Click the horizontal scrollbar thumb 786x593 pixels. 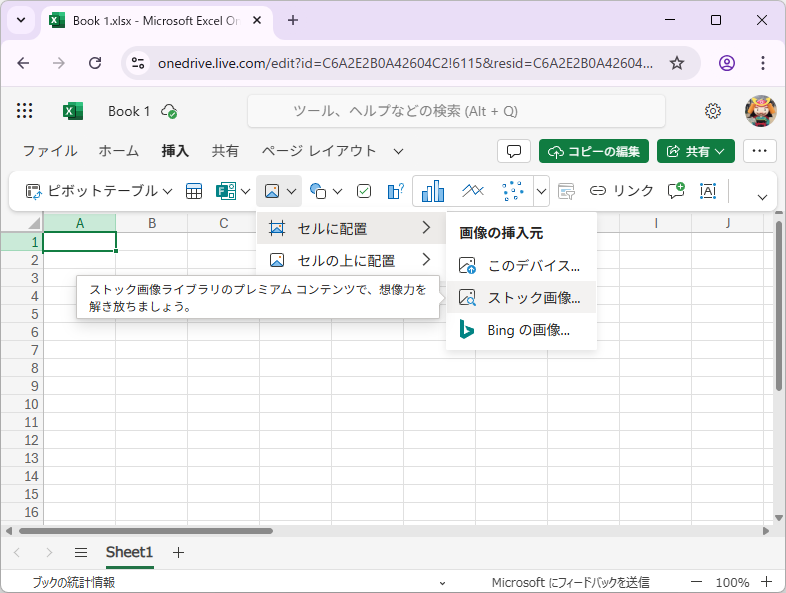pos(146,531)
